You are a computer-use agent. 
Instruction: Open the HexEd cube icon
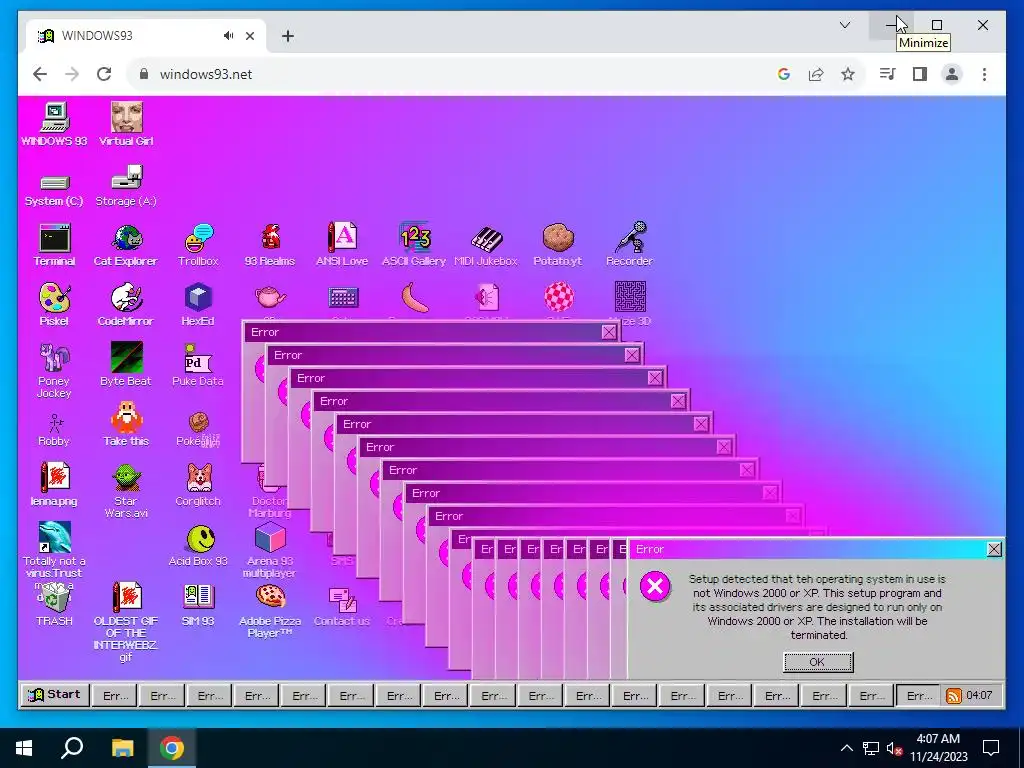click(198, 305)
